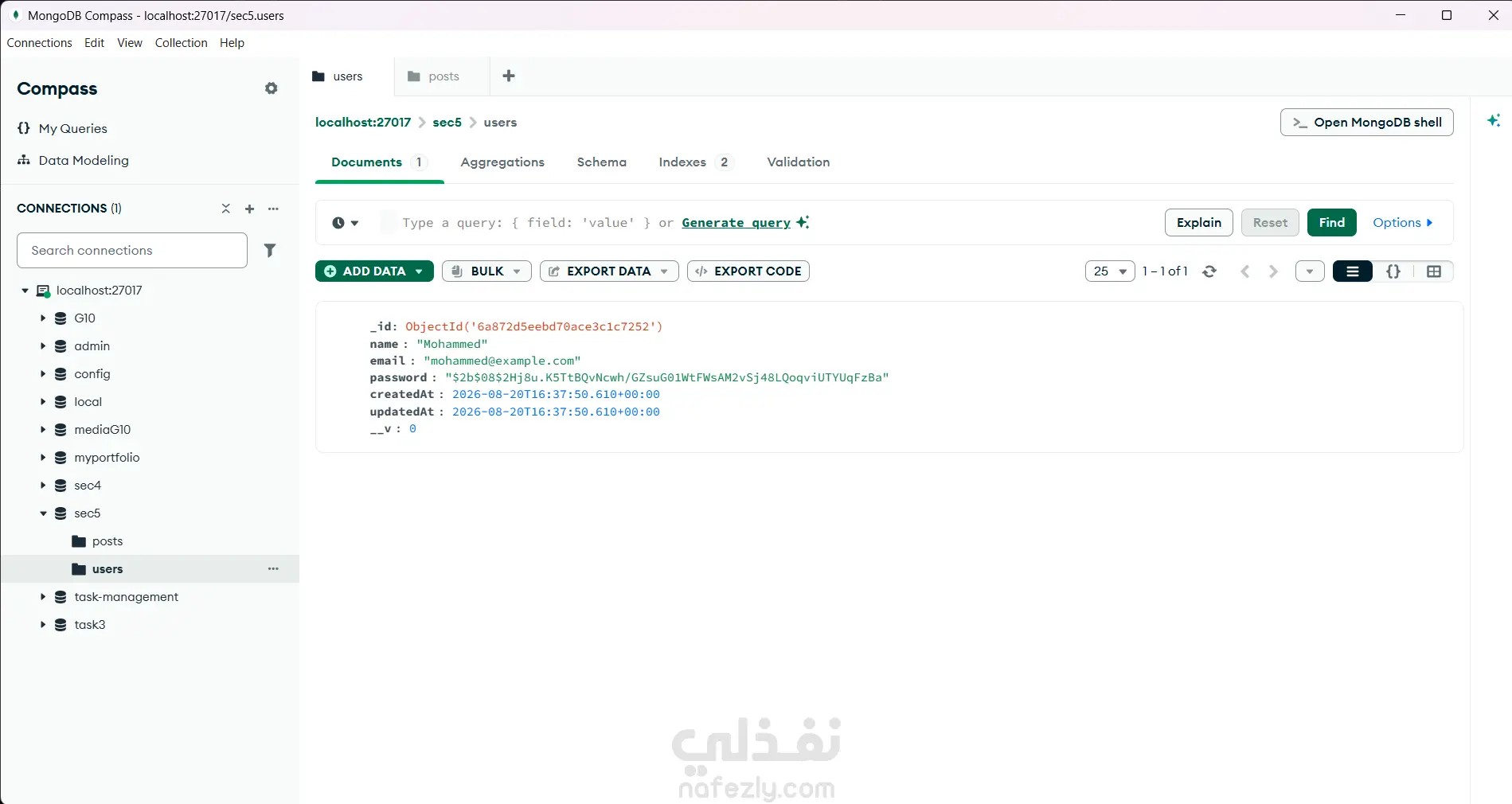The width and height of the screenshot is (1512, 804).
Task: Select the Documents tab
Action: coord(379,162)
